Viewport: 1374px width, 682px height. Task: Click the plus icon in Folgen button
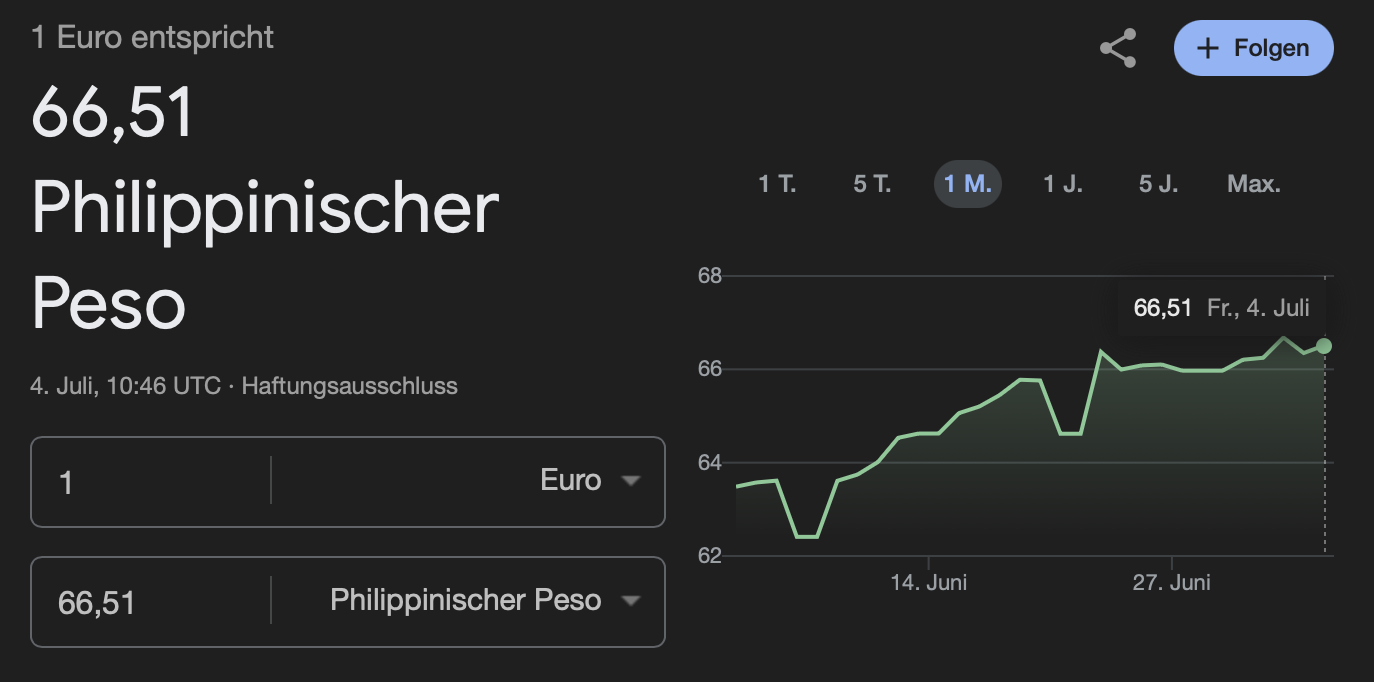pos(1208,49)
